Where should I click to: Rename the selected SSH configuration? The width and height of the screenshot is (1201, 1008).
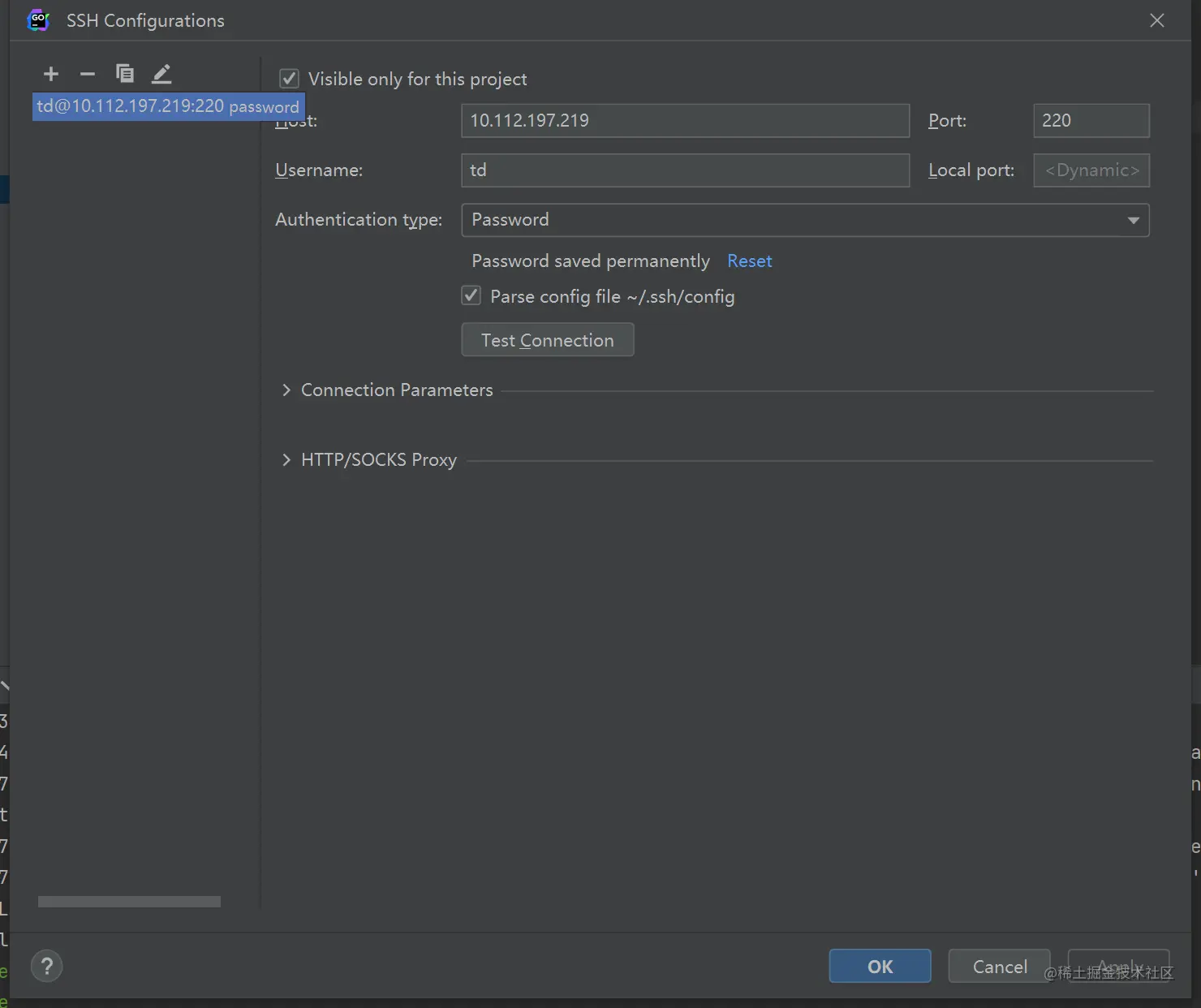click(x=161, y=74)
